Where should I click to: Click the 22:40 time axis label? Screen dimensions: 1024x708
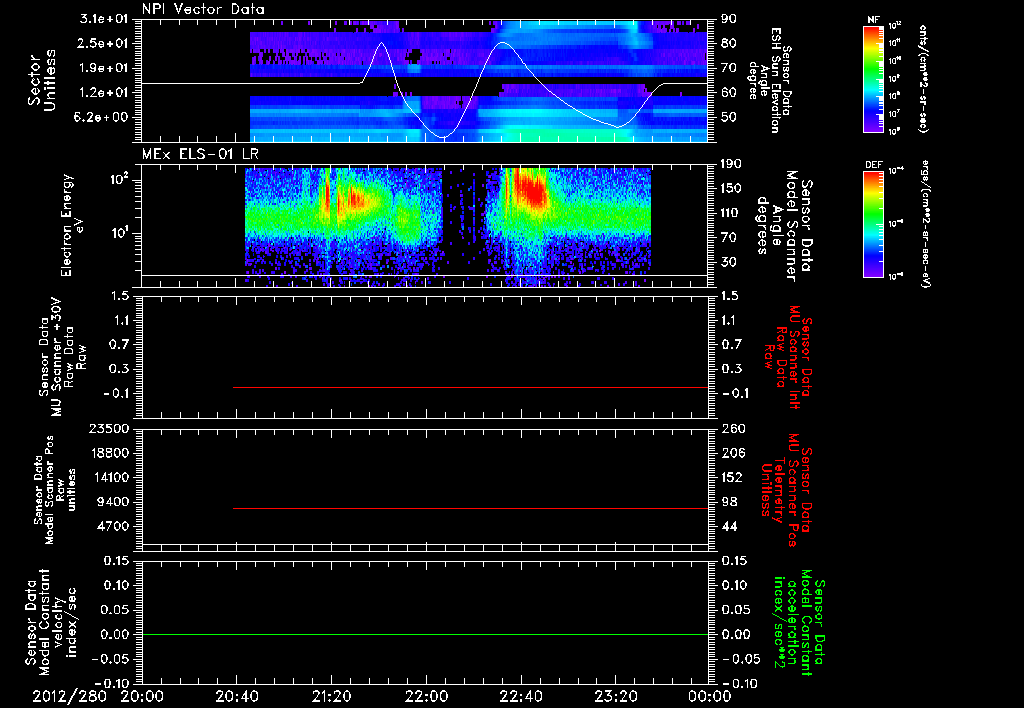521,696
